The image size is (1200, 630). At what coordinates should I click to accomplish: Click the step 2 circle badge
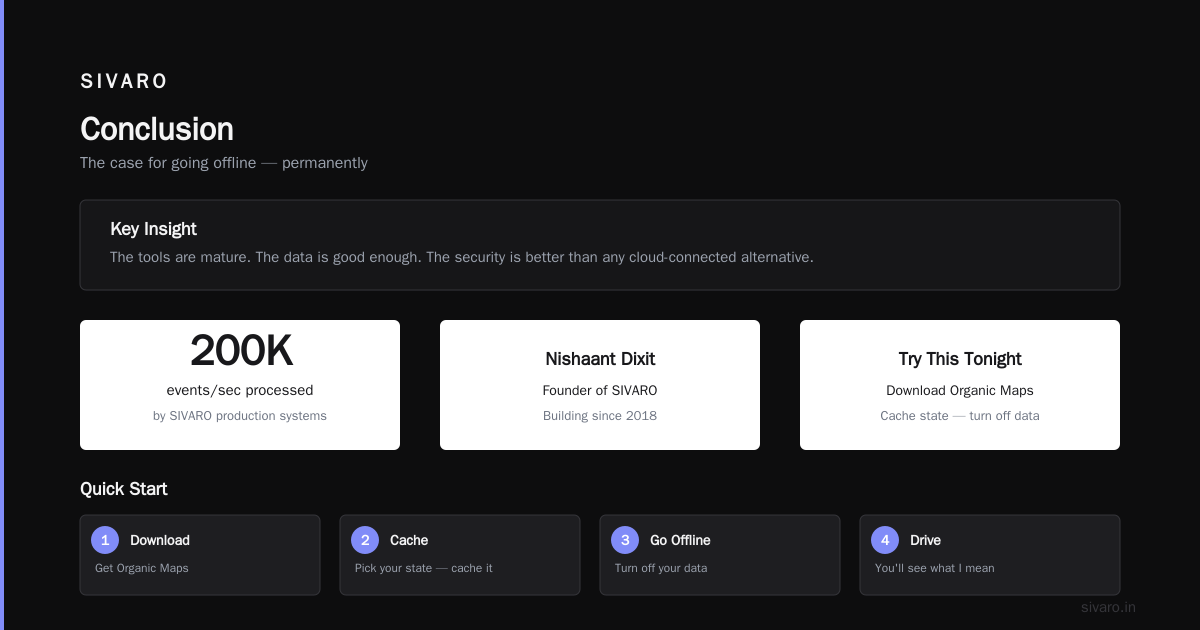[x=365, y=540]
